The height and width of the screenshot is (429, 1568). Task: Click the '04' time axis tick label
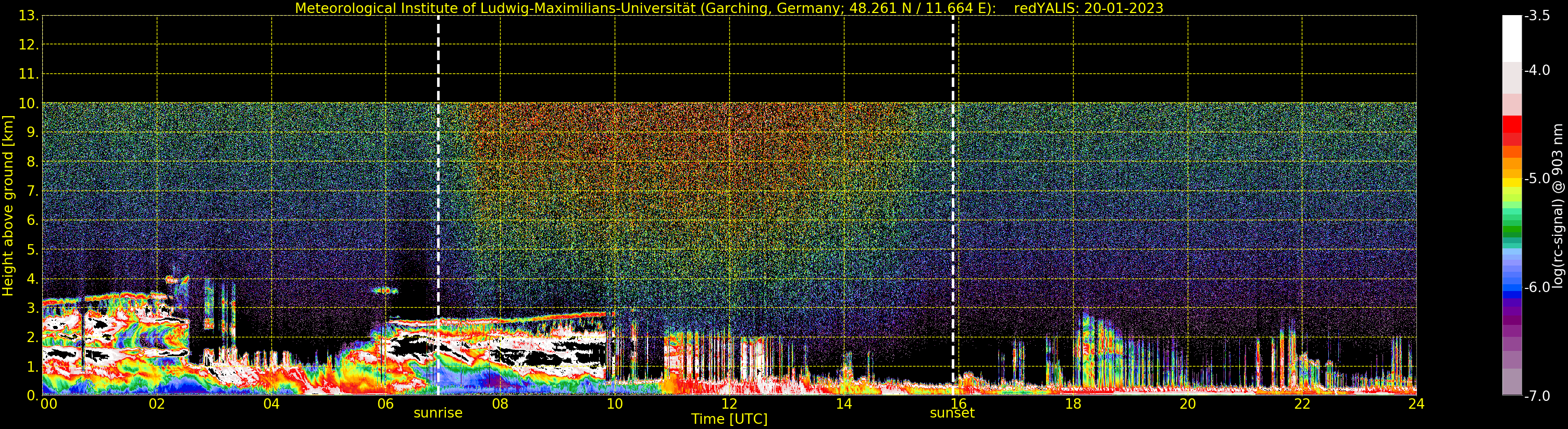(x=271, y=404)
